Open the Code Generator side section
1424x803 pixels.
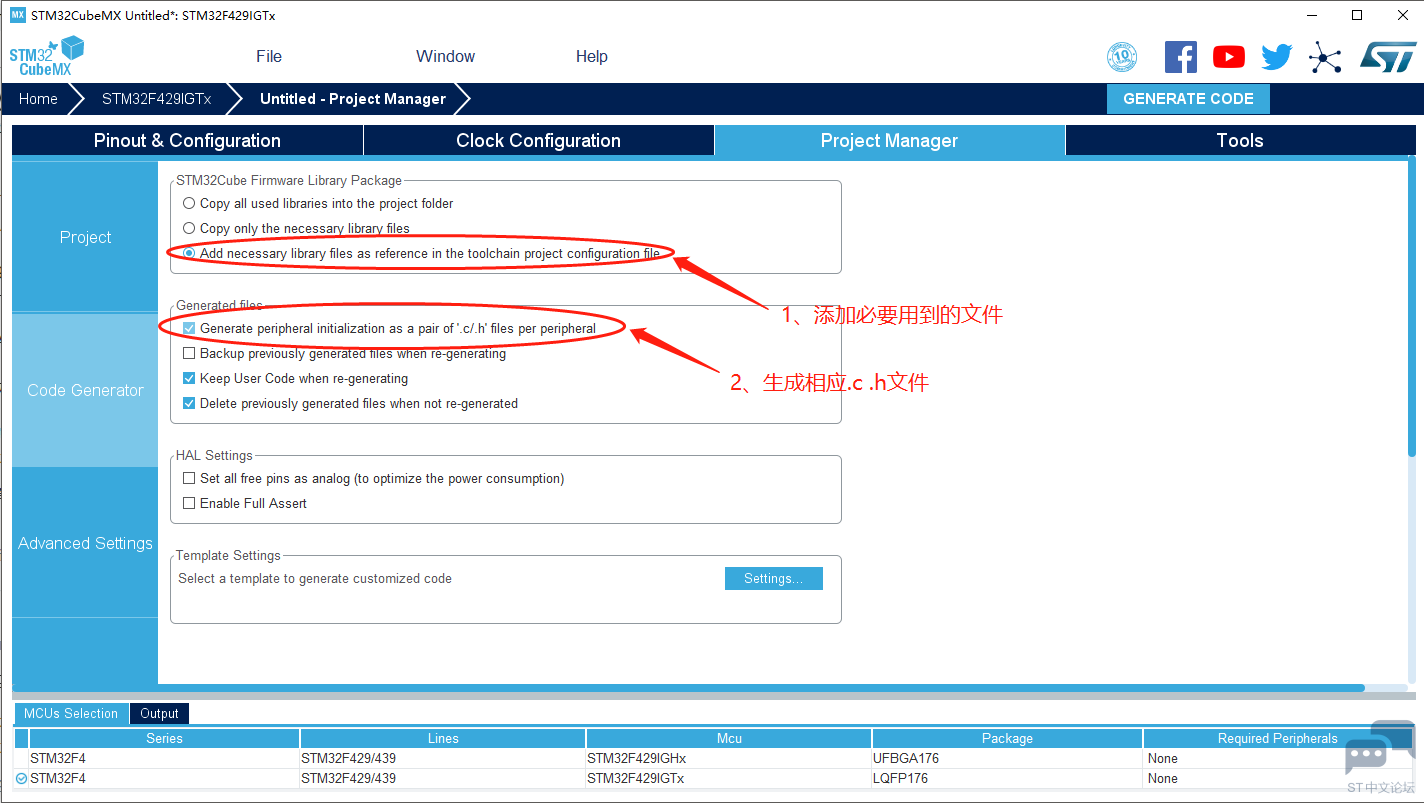pyautogui.click(x=85, y=390)
